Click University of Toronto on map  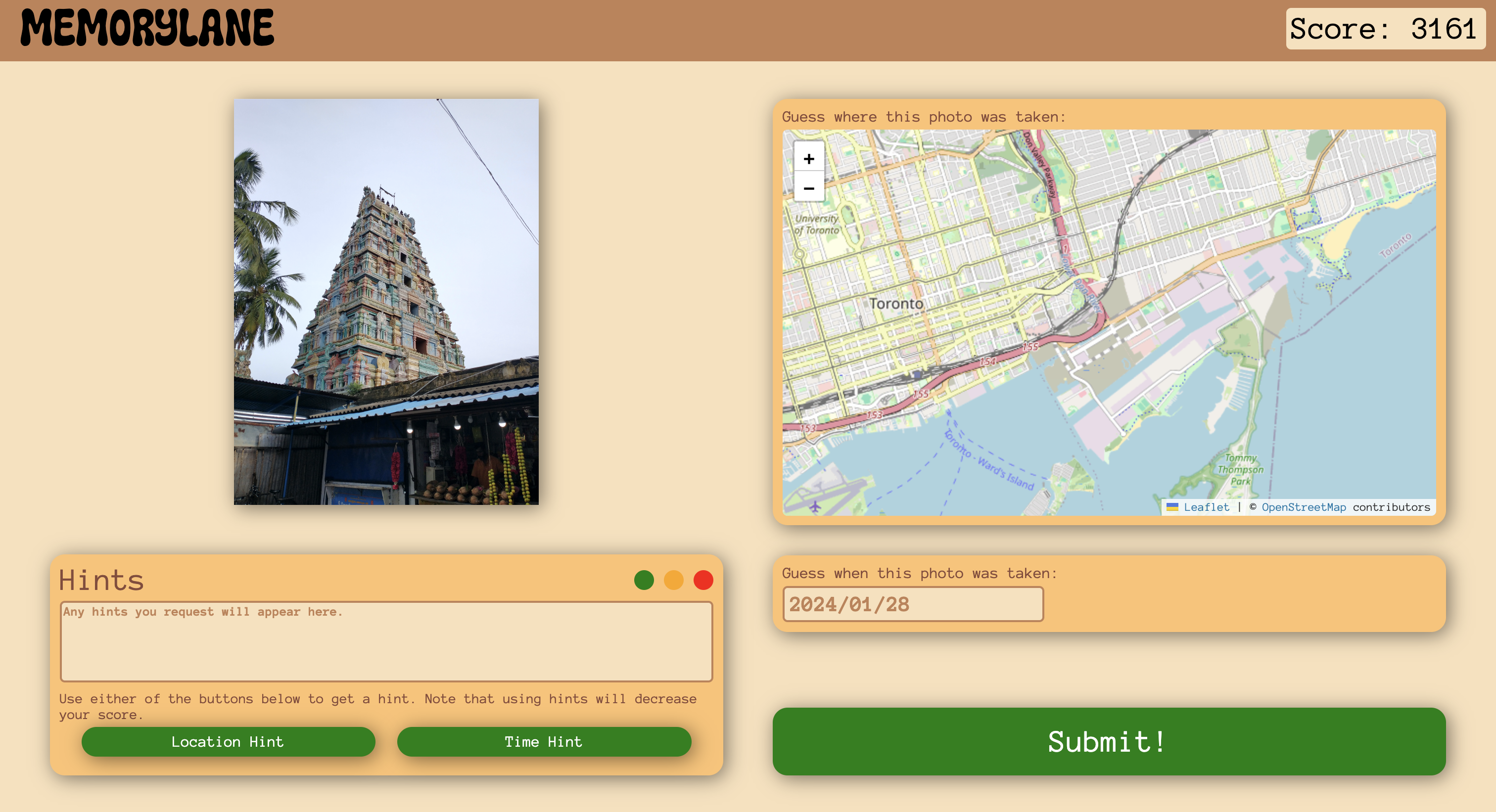click(x=817, y=224)
